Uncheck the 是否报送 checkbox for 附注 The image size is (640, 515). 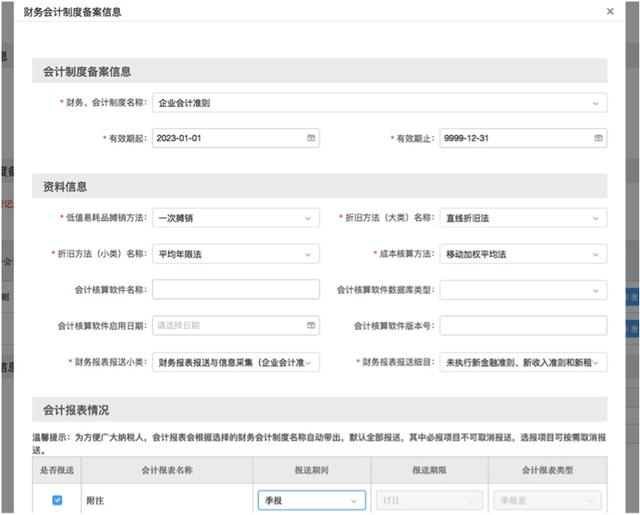pyautogui.click(x=57, y=500)
